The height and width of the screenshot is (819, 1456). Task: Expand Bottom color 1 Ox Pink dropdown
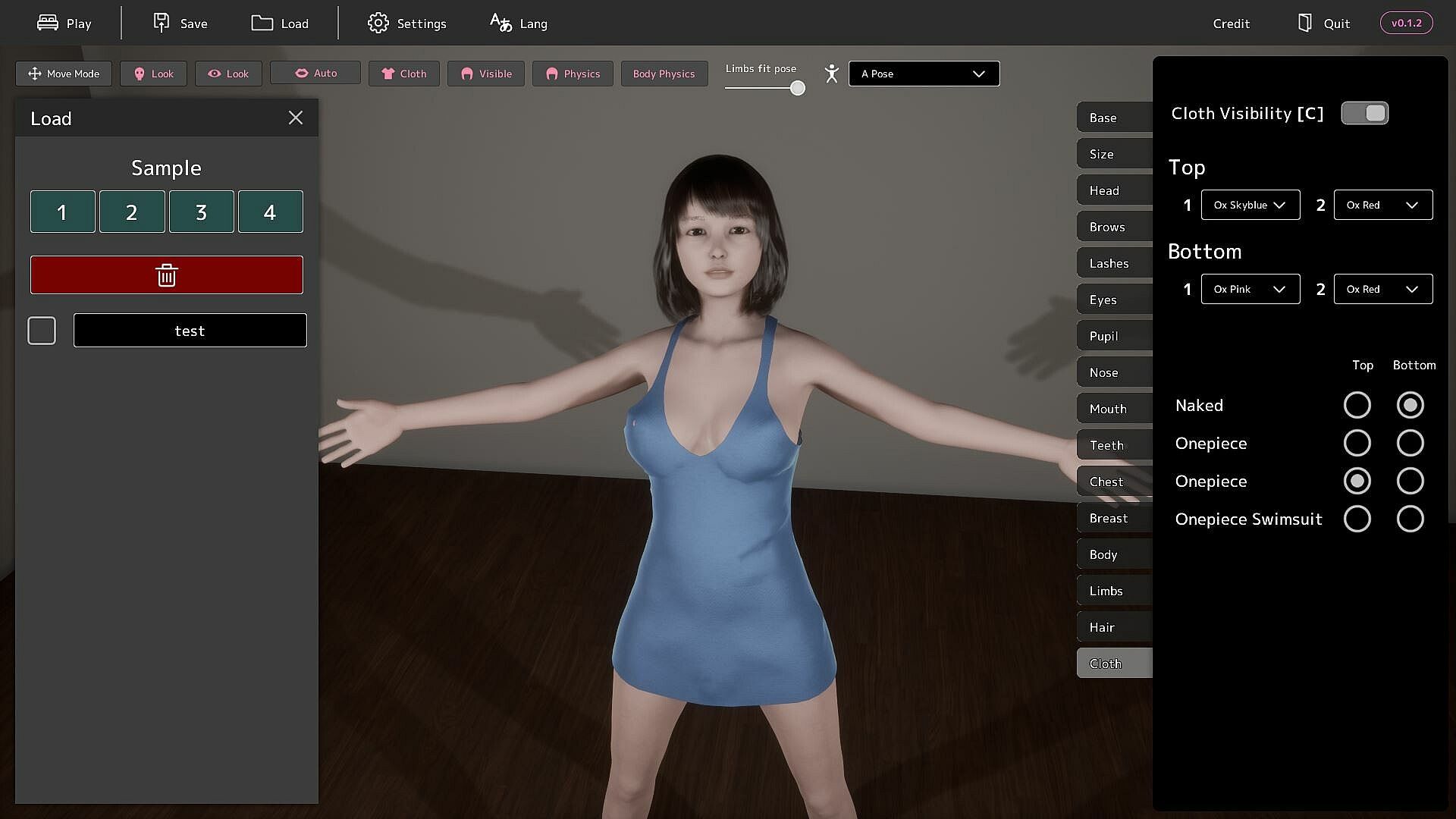(x=1250, y=289)
